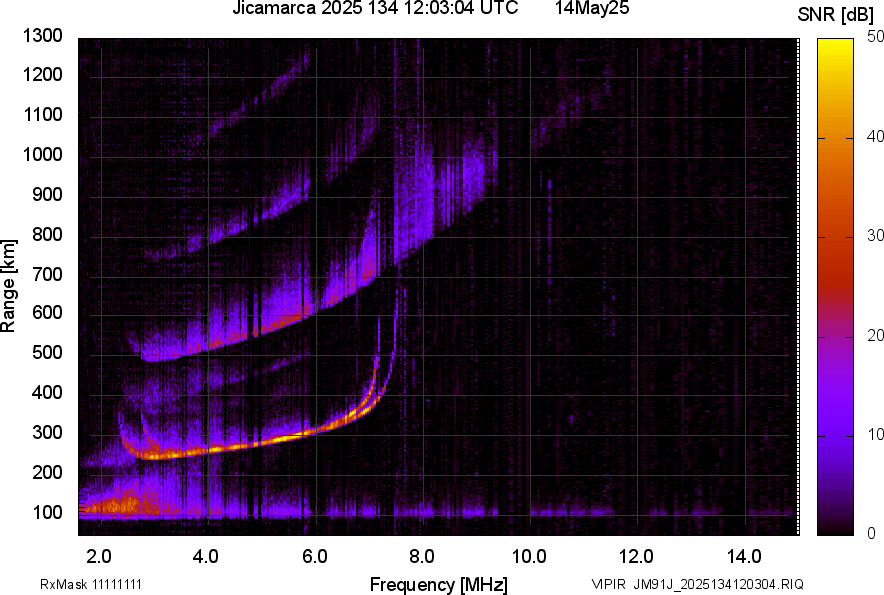Click the range tick label 500
884x595 pixels.
47,352
